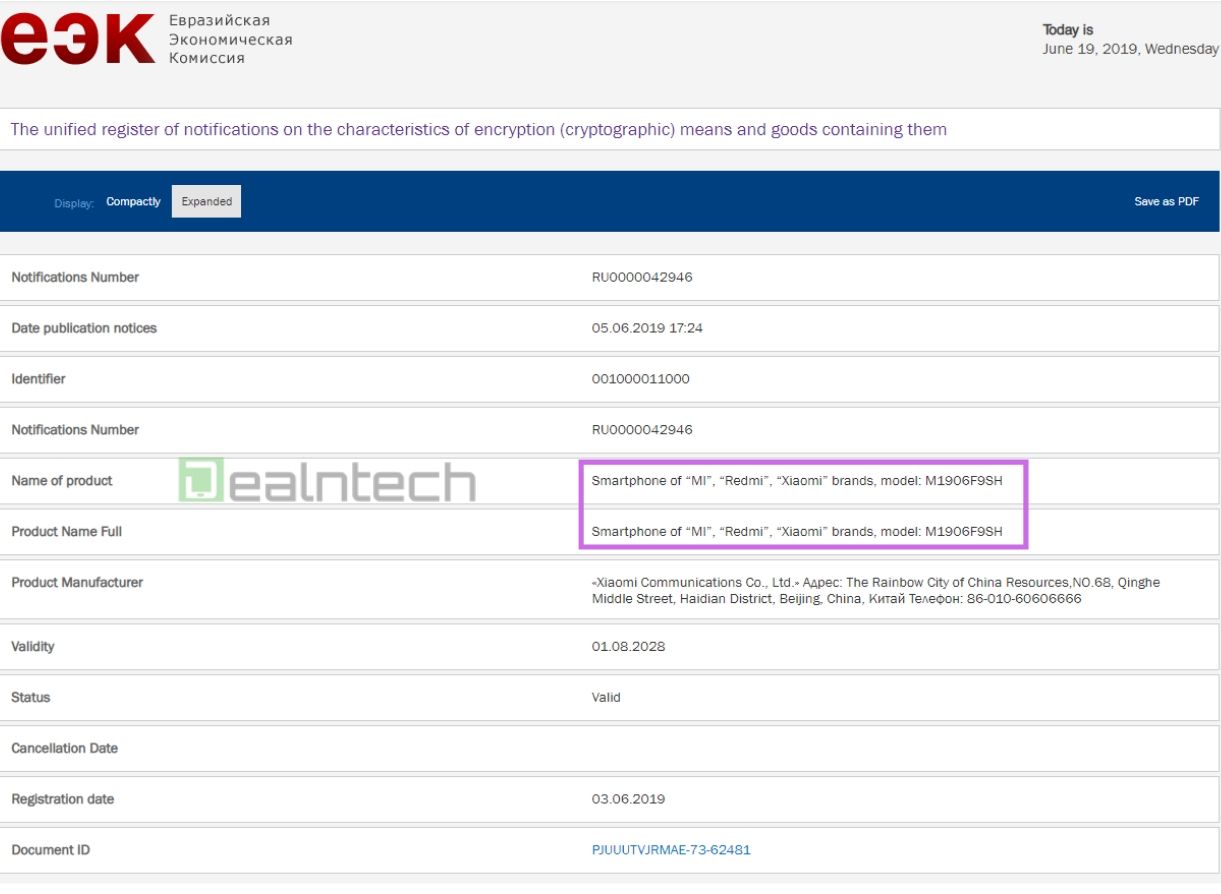Select validity date 01.08.2028
The width and height of the screenshot is (1221, 894).
628,647
